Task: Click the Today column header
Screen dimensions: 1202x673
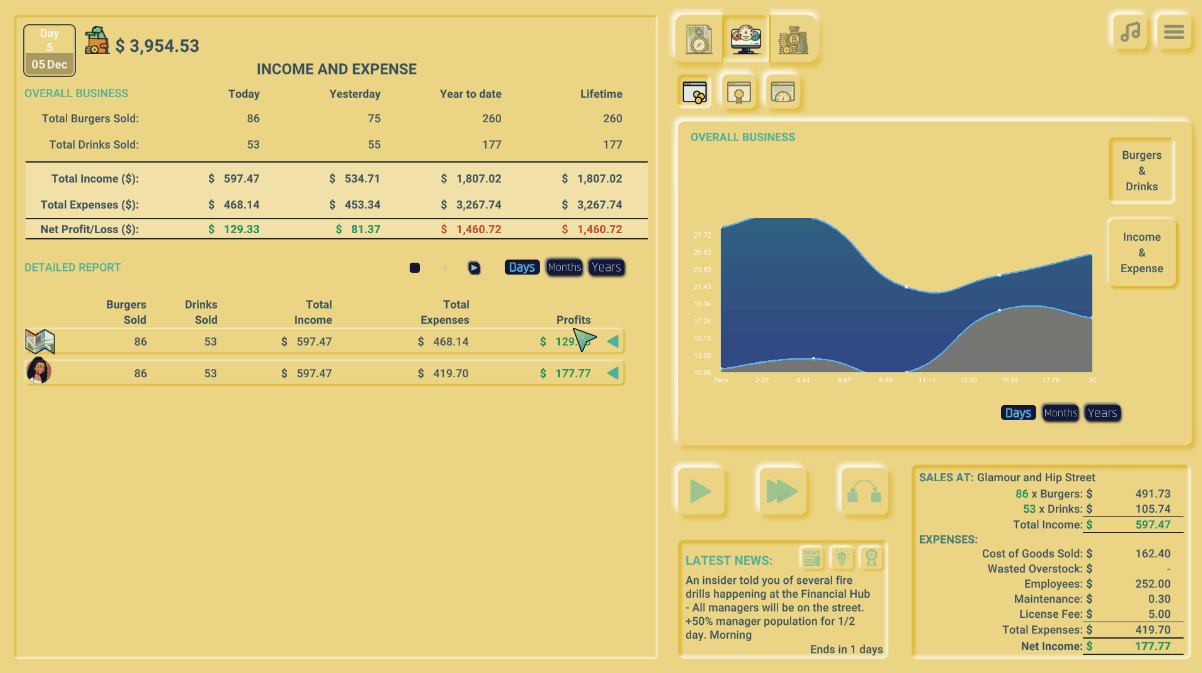Action: (244, 94)
